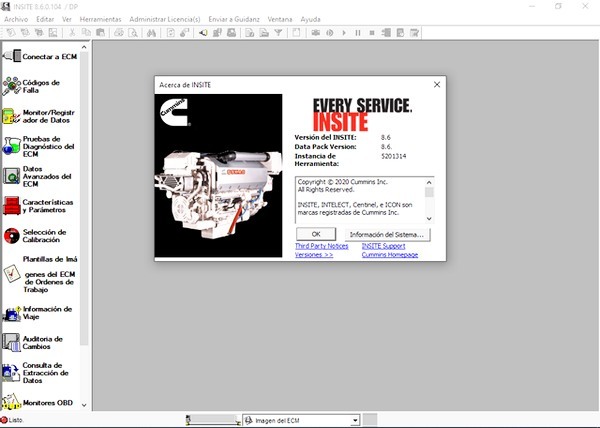Open Conectar a ECM in sidebar
This screenshot has width=600, height=428.
coord(40,57)
